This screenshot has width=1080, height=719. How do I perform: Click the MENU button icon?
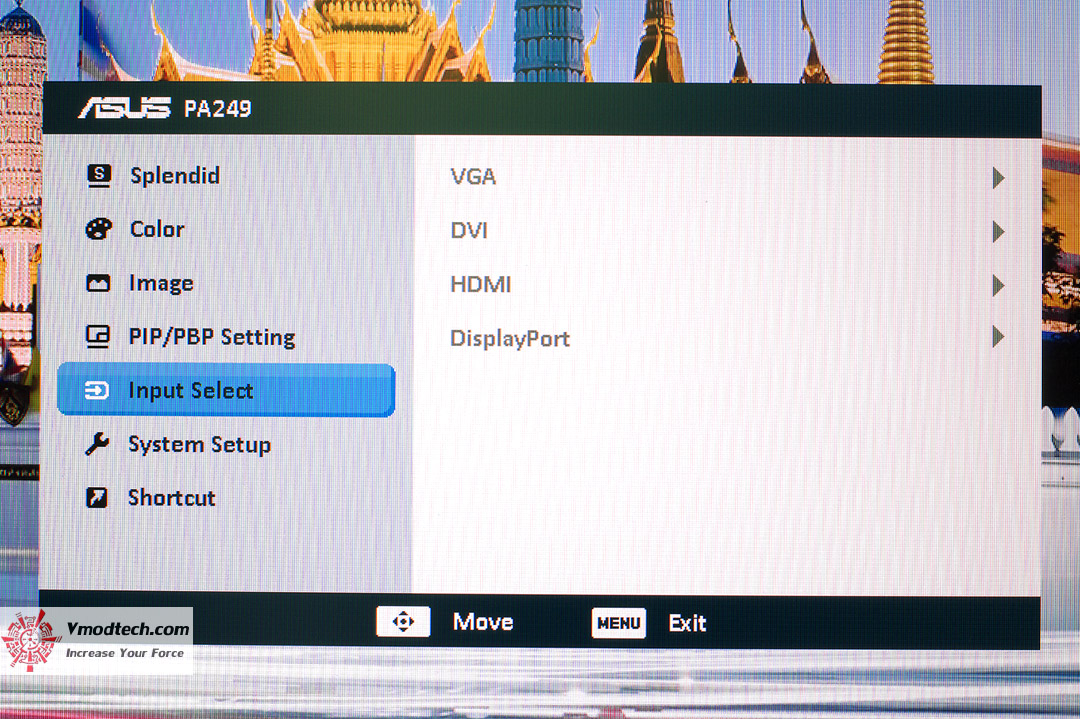coord(619,623)
